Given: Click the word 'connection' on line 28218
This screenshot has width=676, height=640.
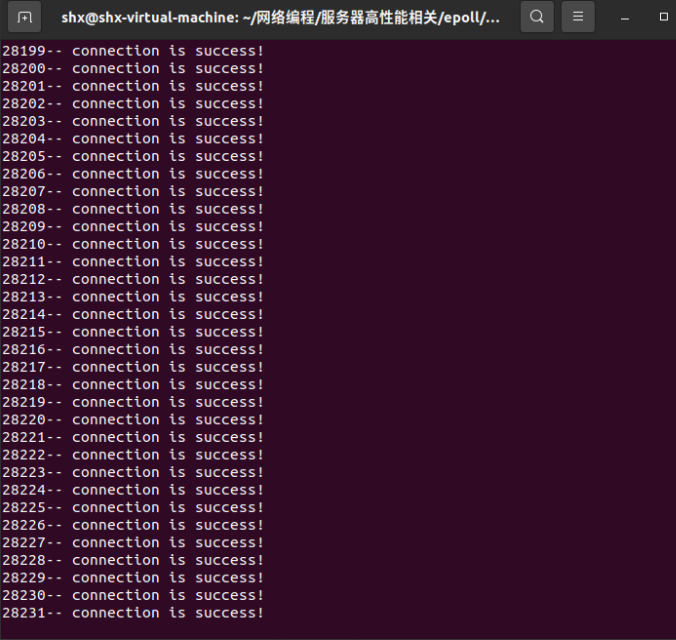Looking at the screenshot, I should click(115, 385).
